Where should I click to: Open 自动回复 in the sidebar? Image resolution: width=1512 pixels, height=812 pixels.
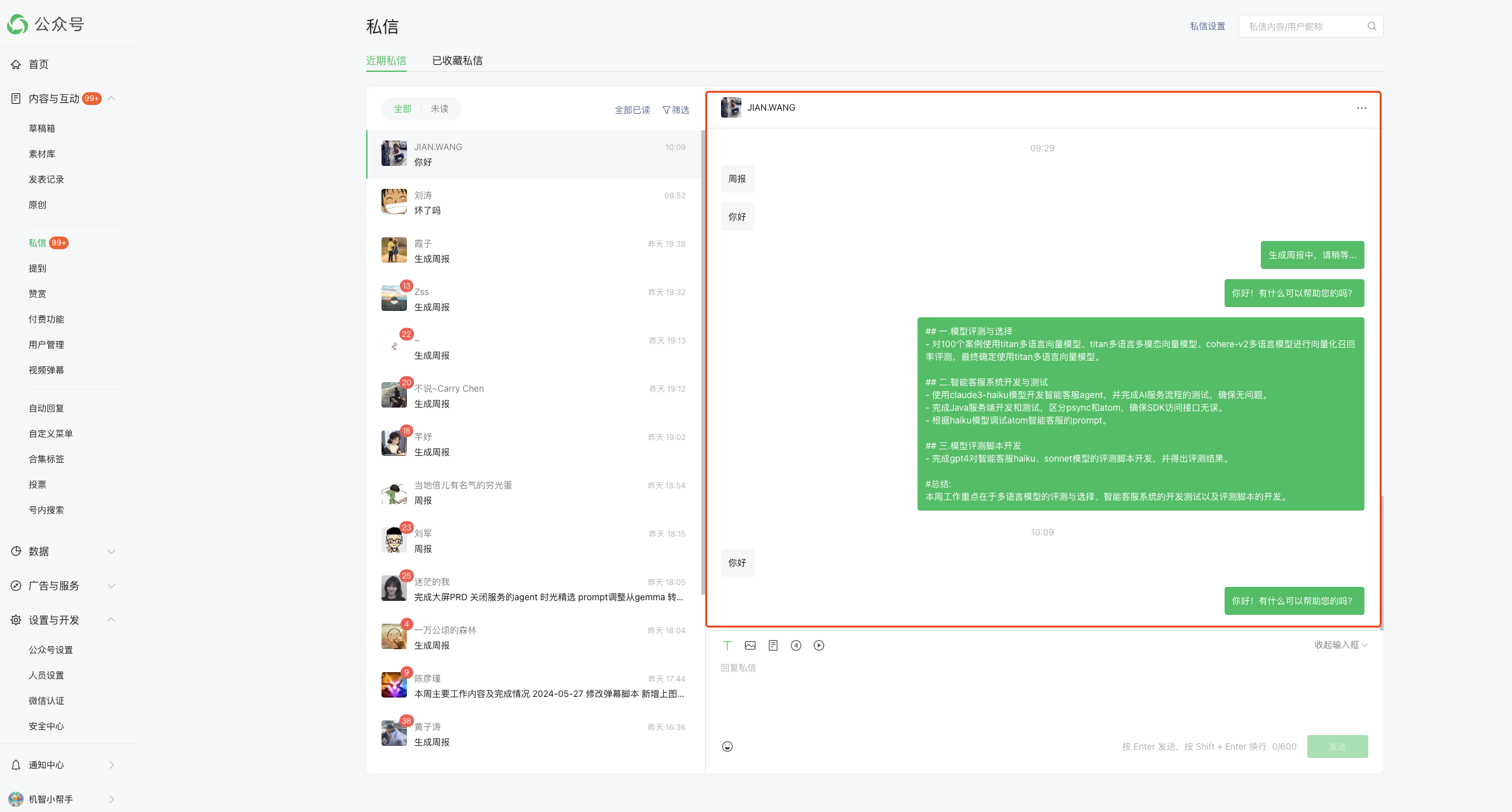46,408
